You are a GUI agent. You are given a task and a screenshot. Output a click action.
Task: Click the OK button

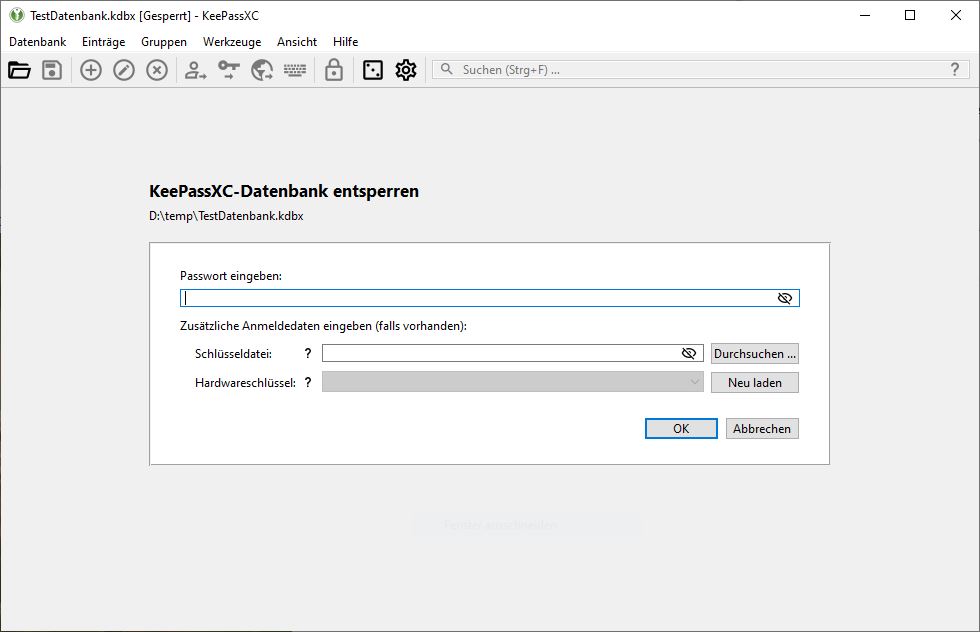681,429
